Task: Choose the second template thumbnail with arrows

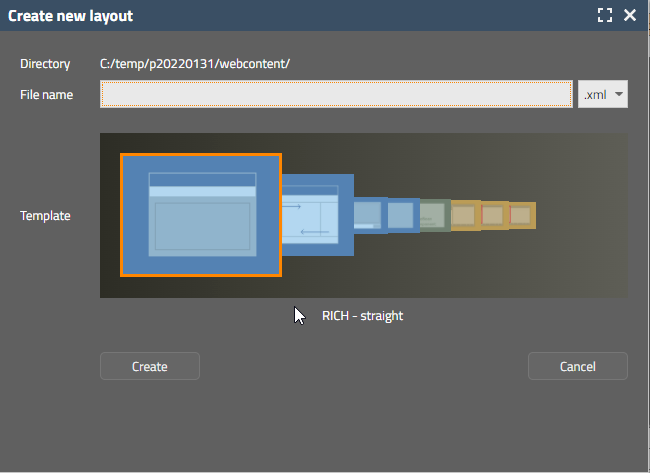Action: pos(318,214)
